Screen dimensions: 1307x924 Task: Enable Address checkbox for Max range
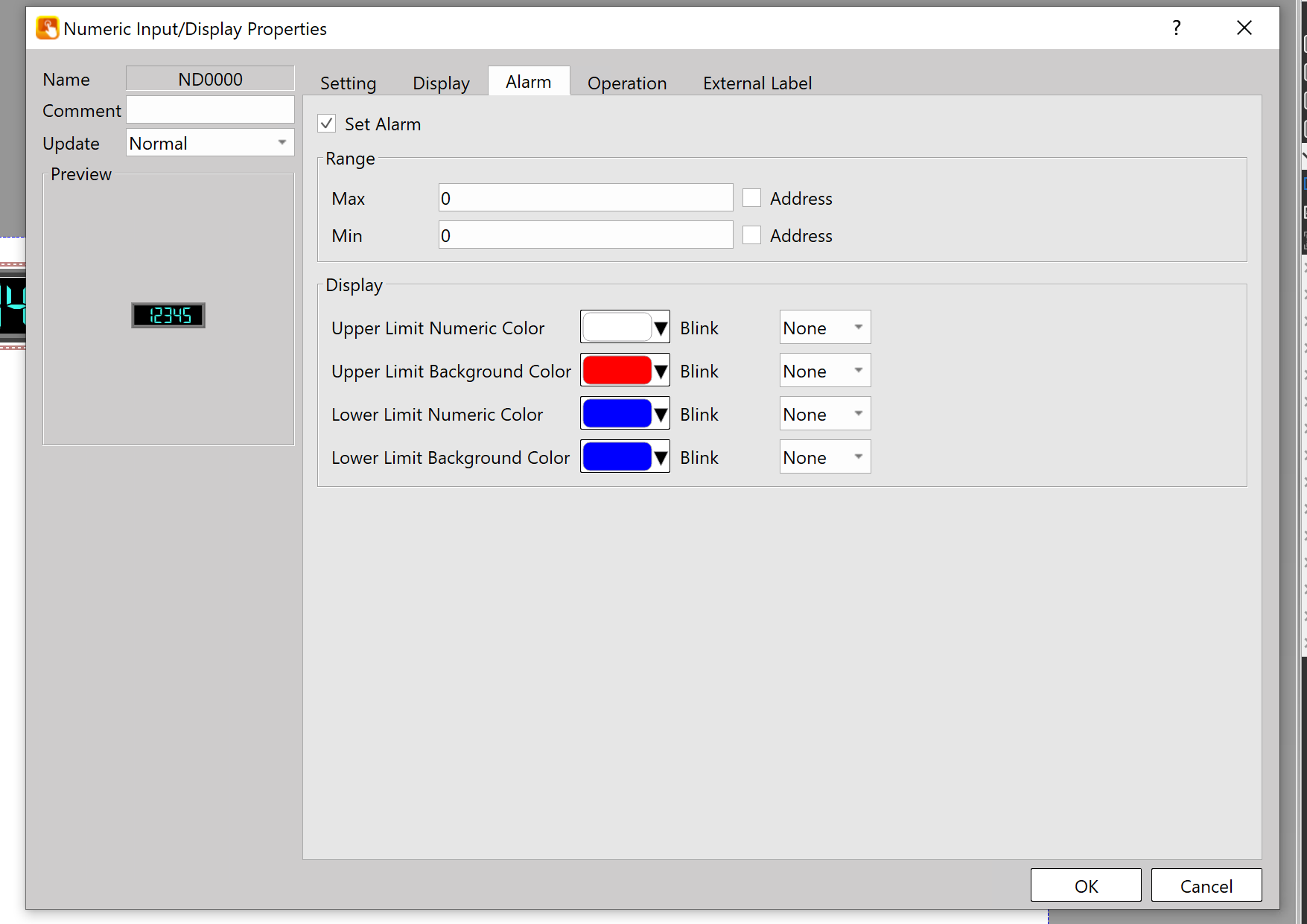(751, 198)
